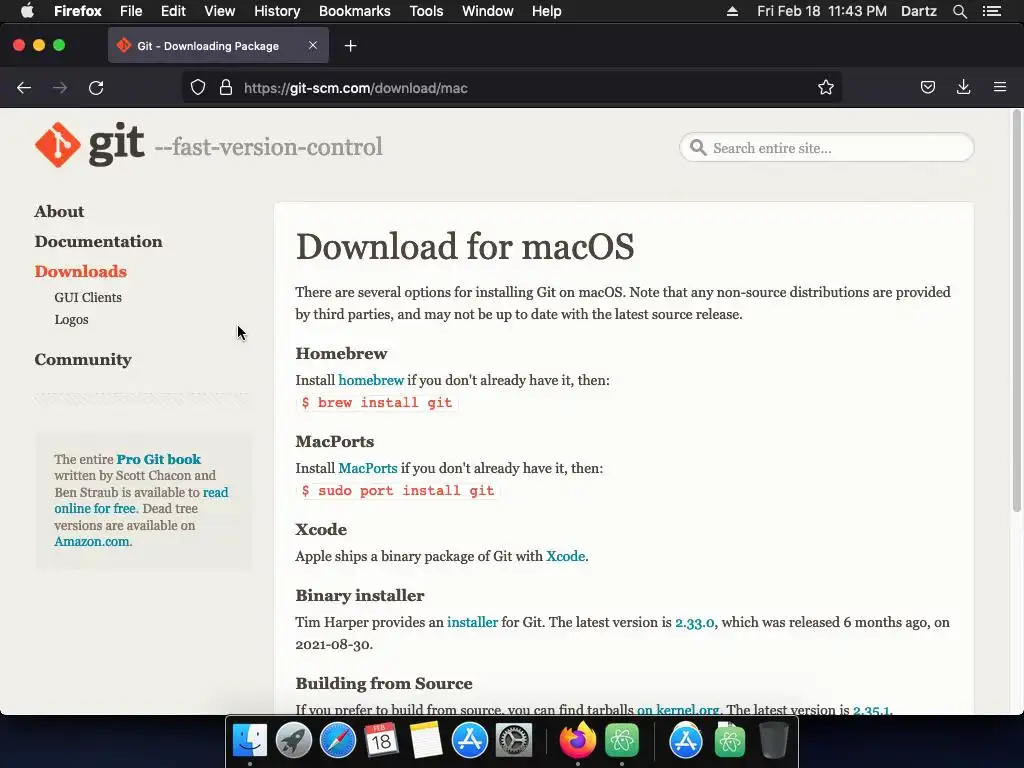
Task: Click the forward navigation arrow
Action: 60,88
